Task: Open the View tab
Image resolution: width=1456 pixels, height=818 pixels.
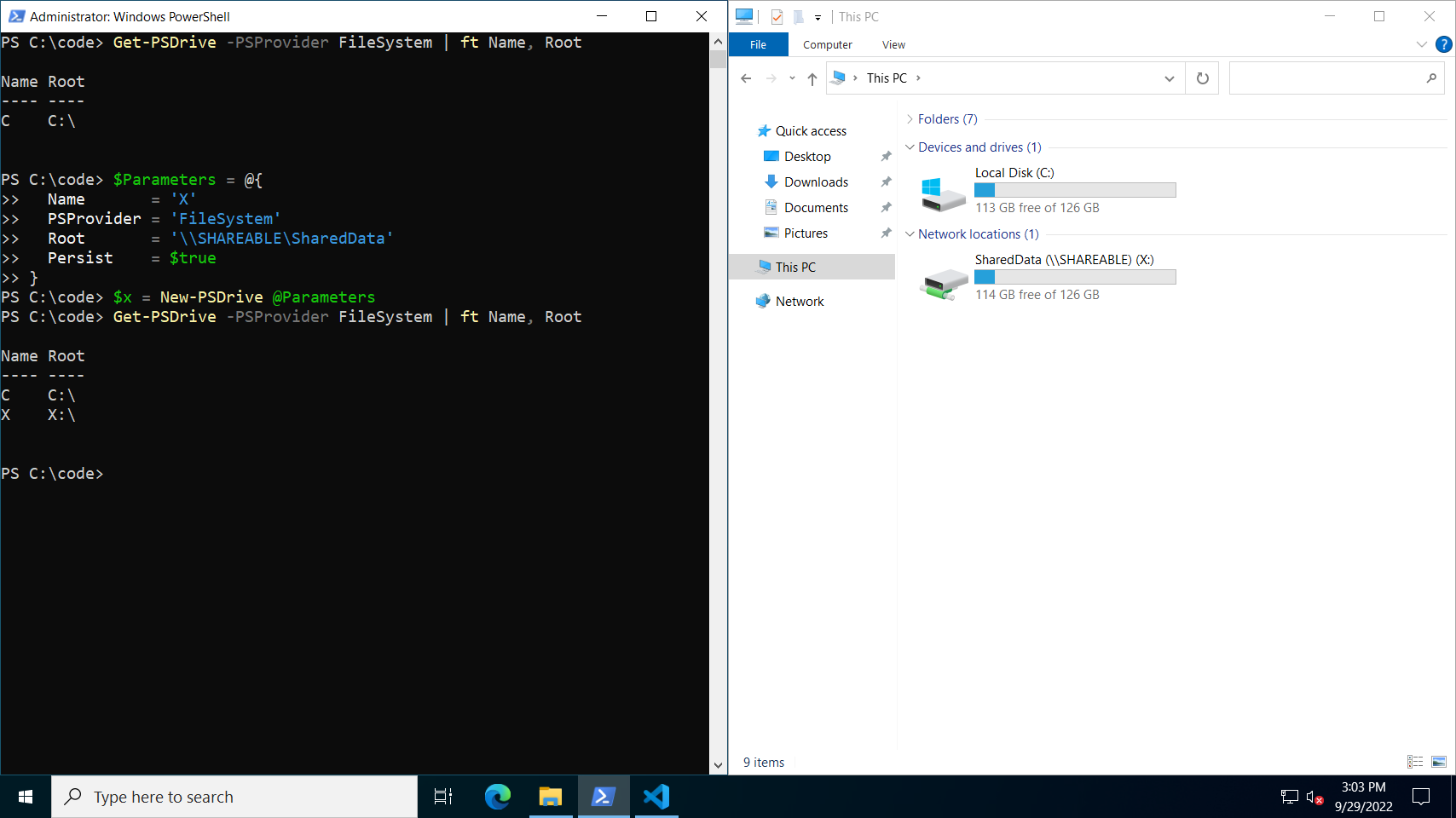Action: click(x=893, y=44)
